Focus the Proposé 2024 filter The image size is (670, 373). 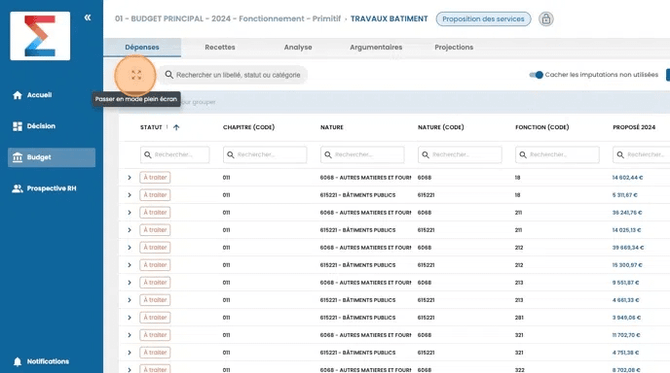(641, 155)
